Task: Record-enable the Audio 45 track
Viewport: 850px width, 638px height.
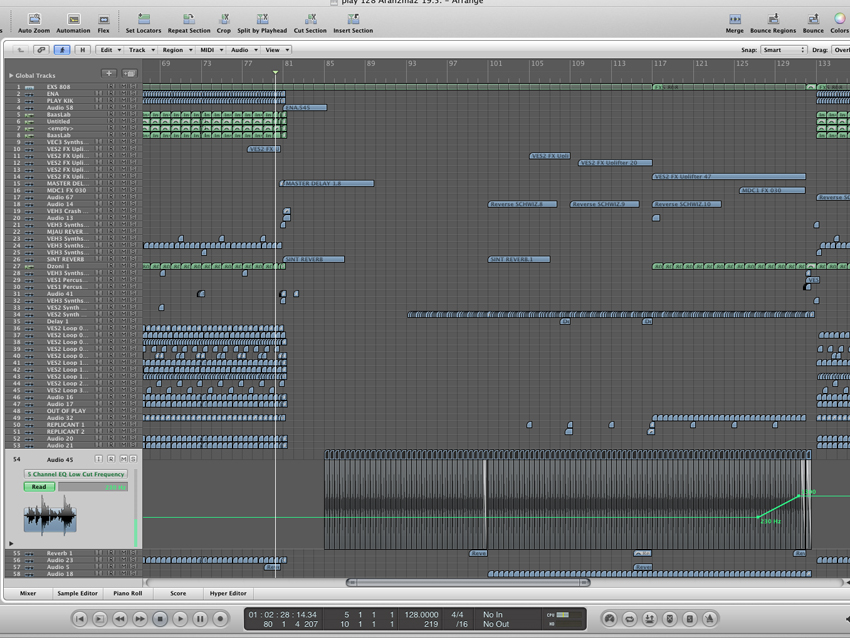Action: coord(111,459)
